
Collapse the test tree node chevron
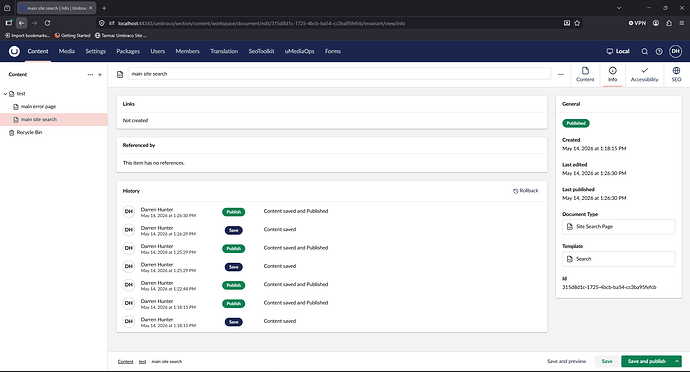click(5, 94)
